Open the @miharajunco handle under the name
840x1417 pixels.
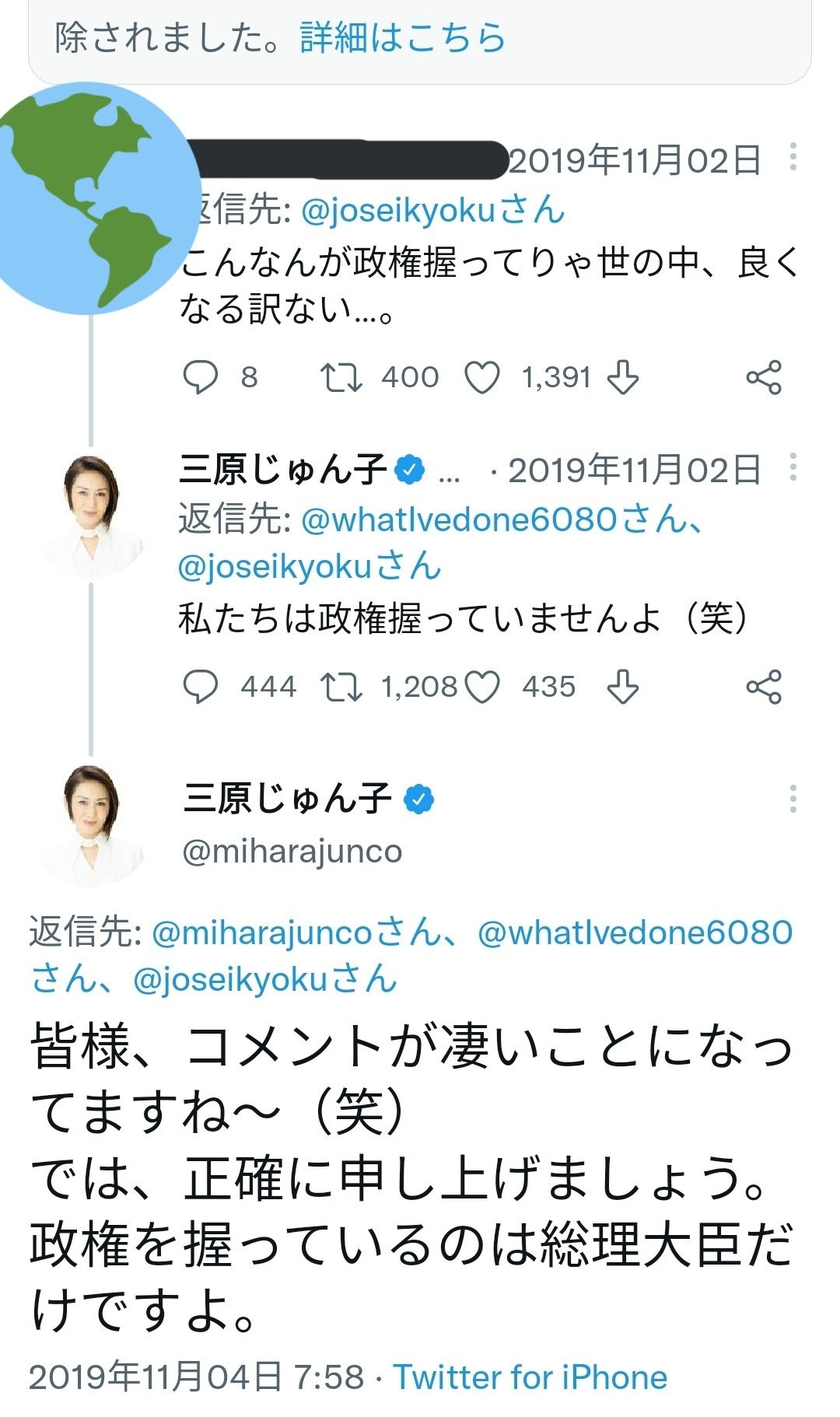292,852
